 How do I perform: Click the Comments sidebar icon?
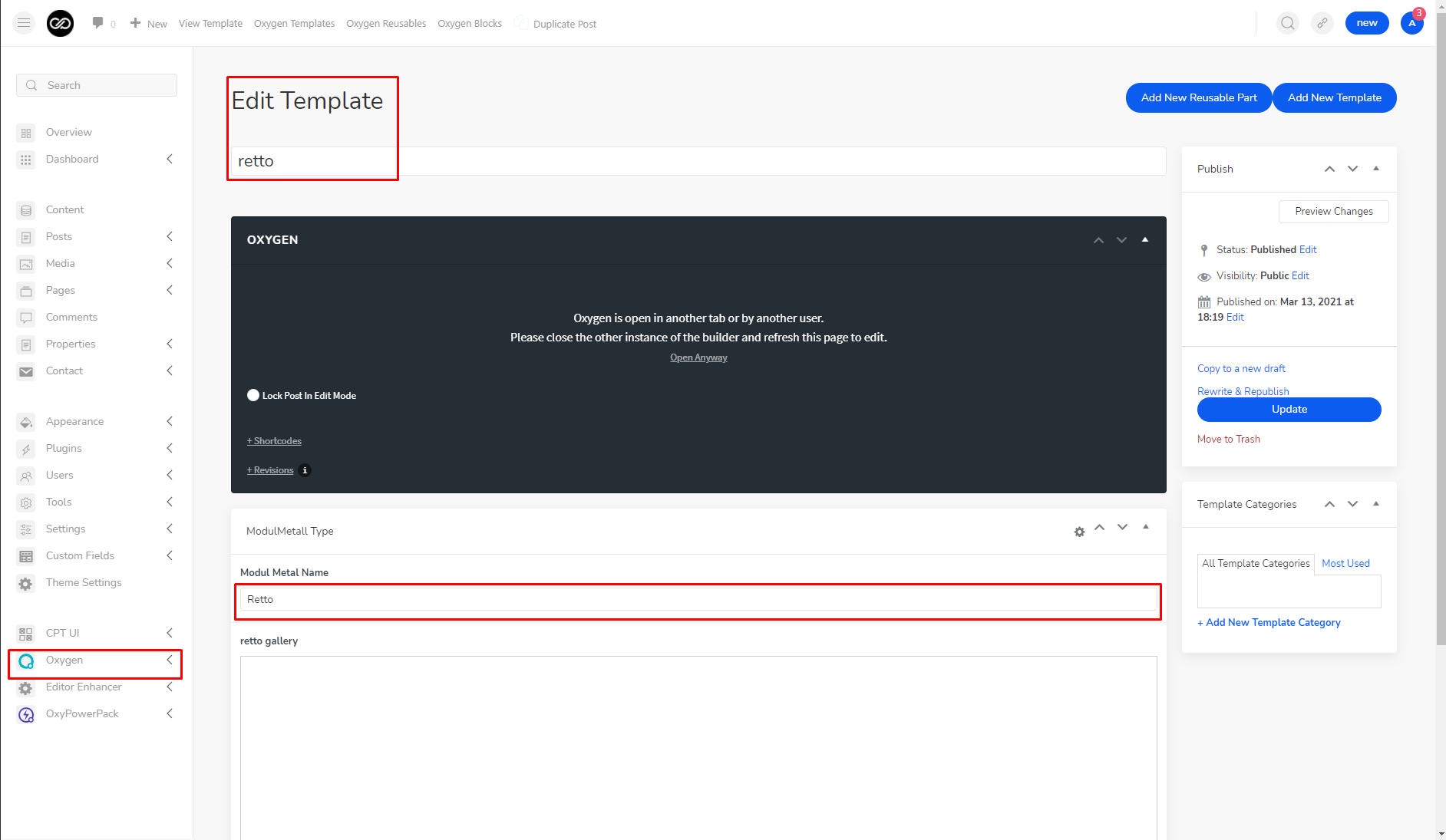click(26, 318)
